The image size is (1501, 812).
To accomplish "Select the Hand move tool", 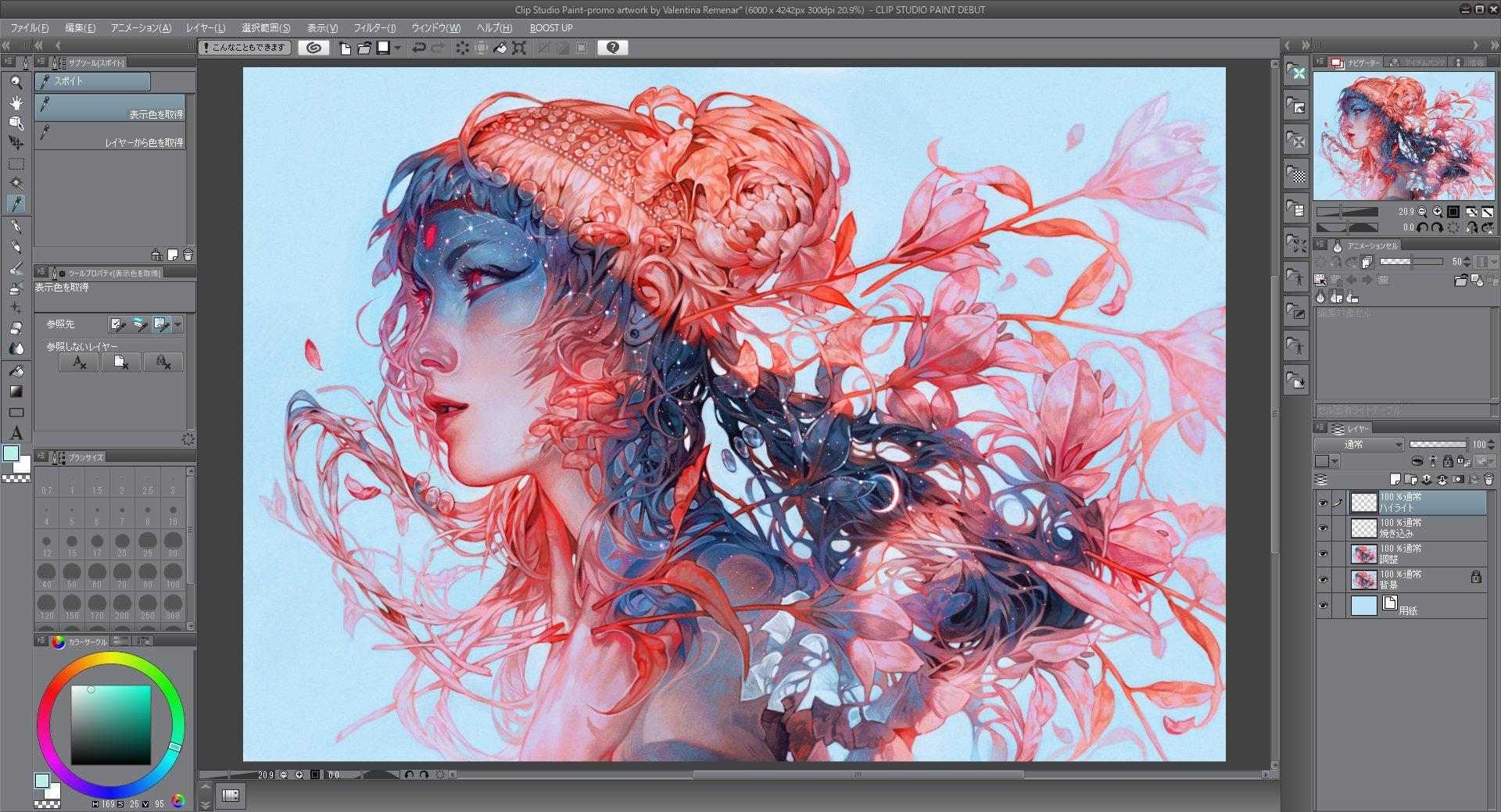I will tap(16, 102).
